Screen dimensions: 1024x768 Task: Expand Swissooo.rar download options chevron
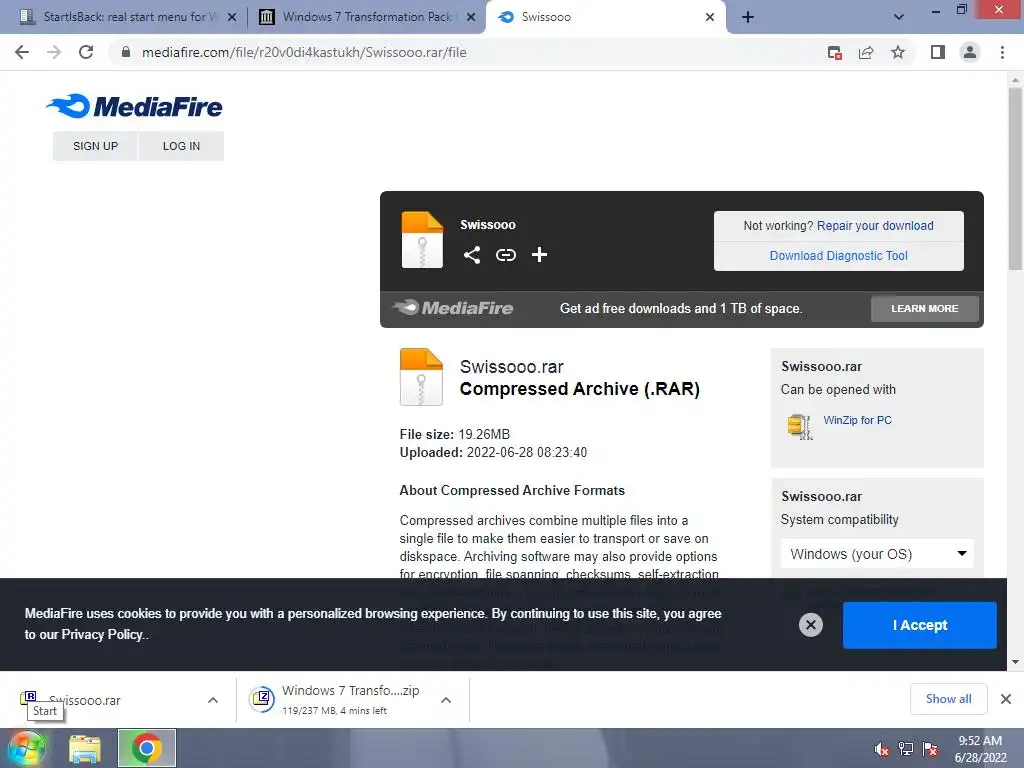213,700
